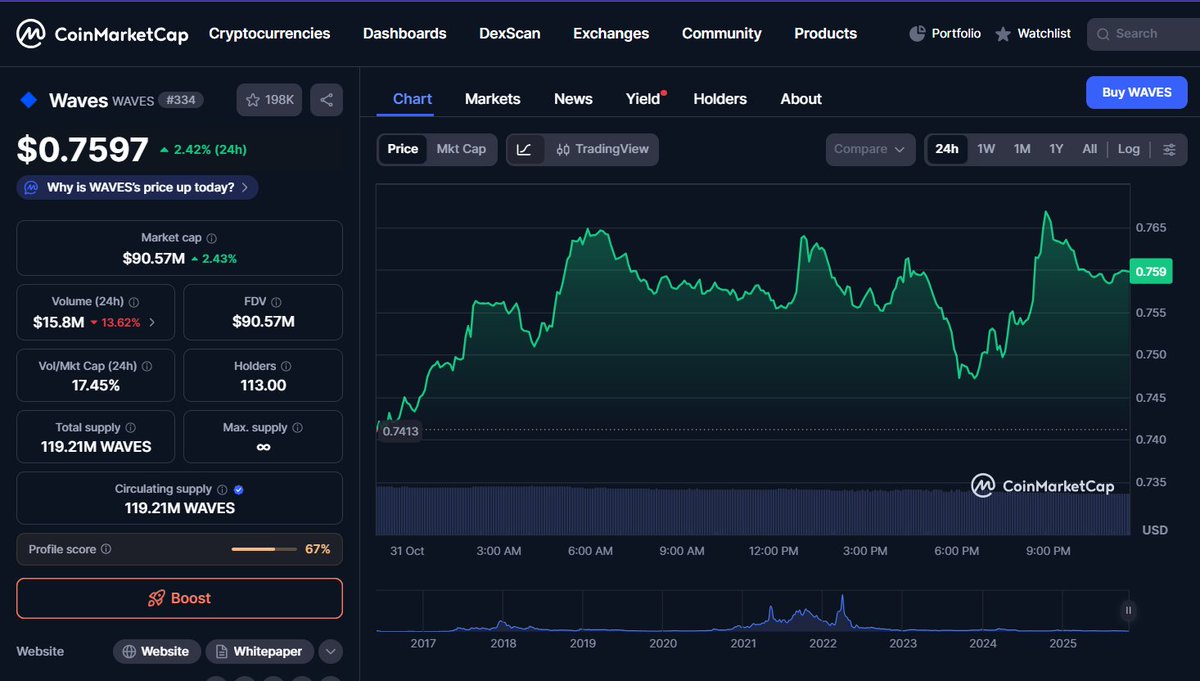
Task: Switch to the Markets tab
Action: click(493, 99)
